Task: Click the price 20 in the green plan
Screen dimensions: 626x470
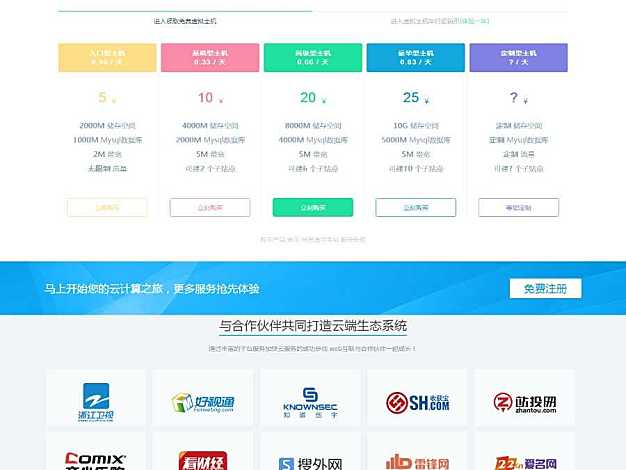Action: pos(308,97)
